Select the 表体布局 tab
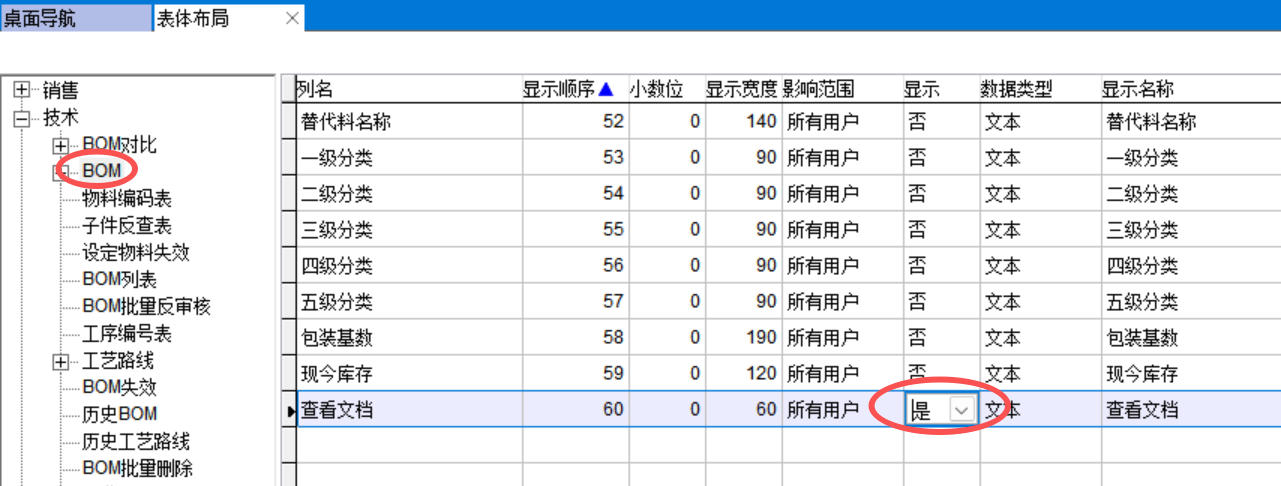Viewport: 1281px width, 486px height. tap(192, 18)
